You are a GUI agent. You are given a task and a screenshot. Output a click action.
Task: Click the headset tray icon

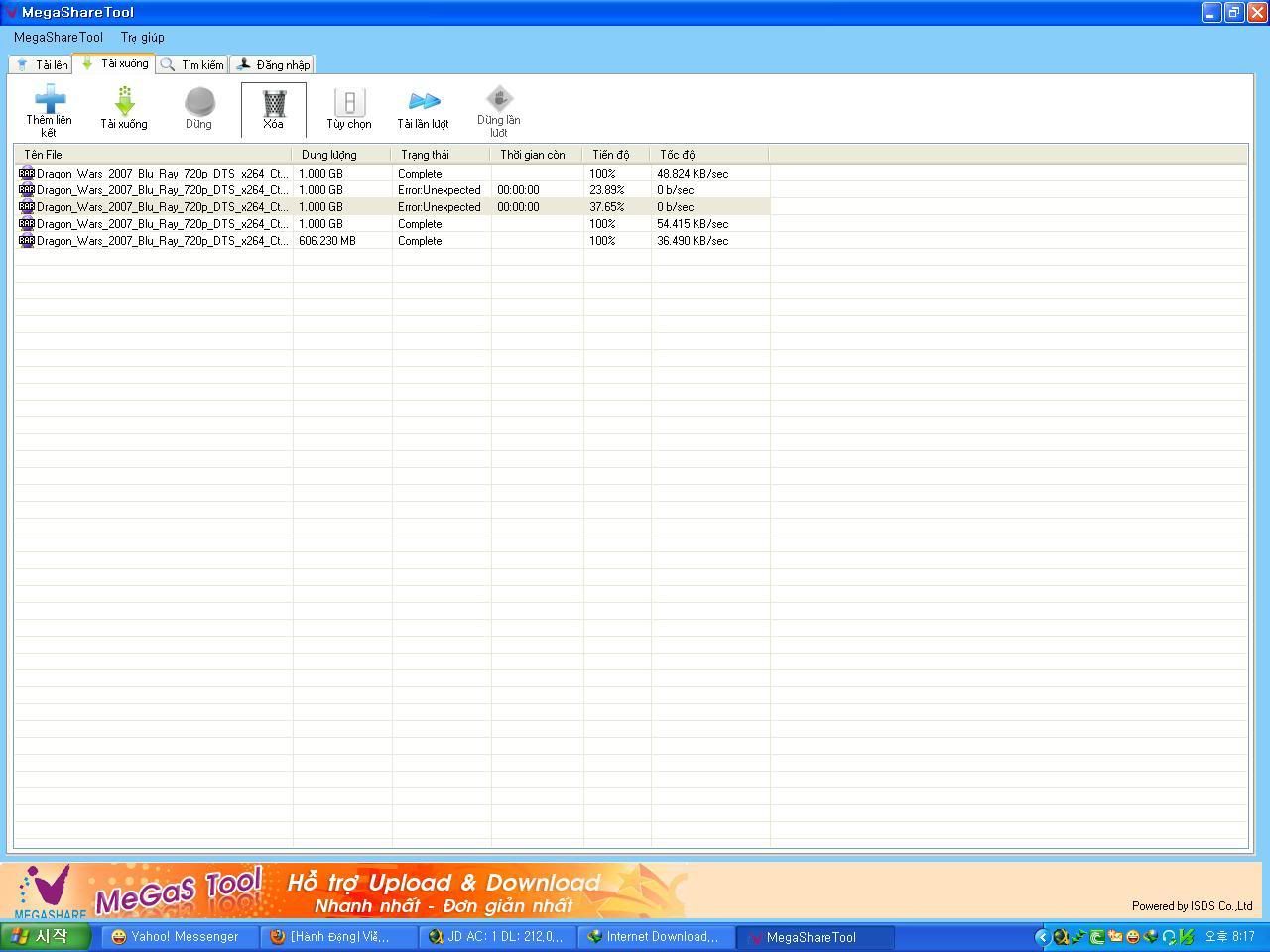pos(1169,936)
